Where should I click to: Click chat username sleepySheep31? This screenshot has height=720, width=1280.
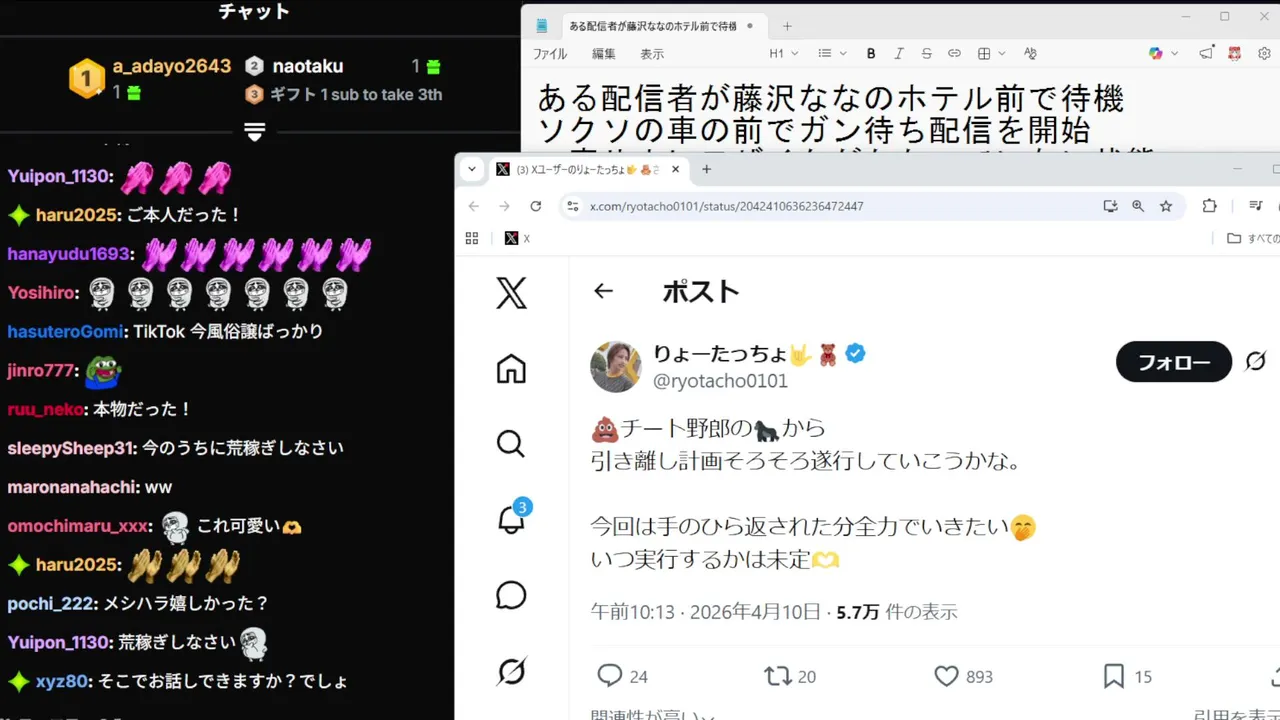click(x=71, y=448)
